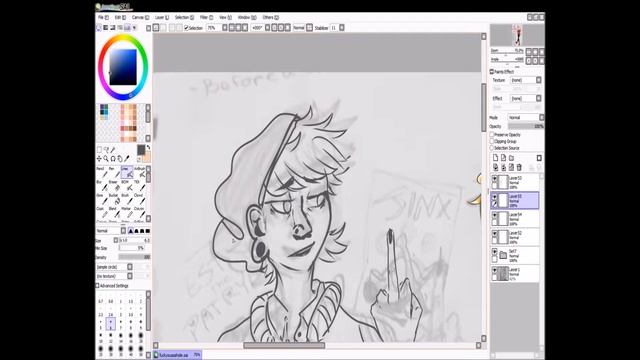Image resolution: width=640 pixels, height=360 pixels.
Task: Choose the Eraser brush
Action: click(x=114, y=186)
